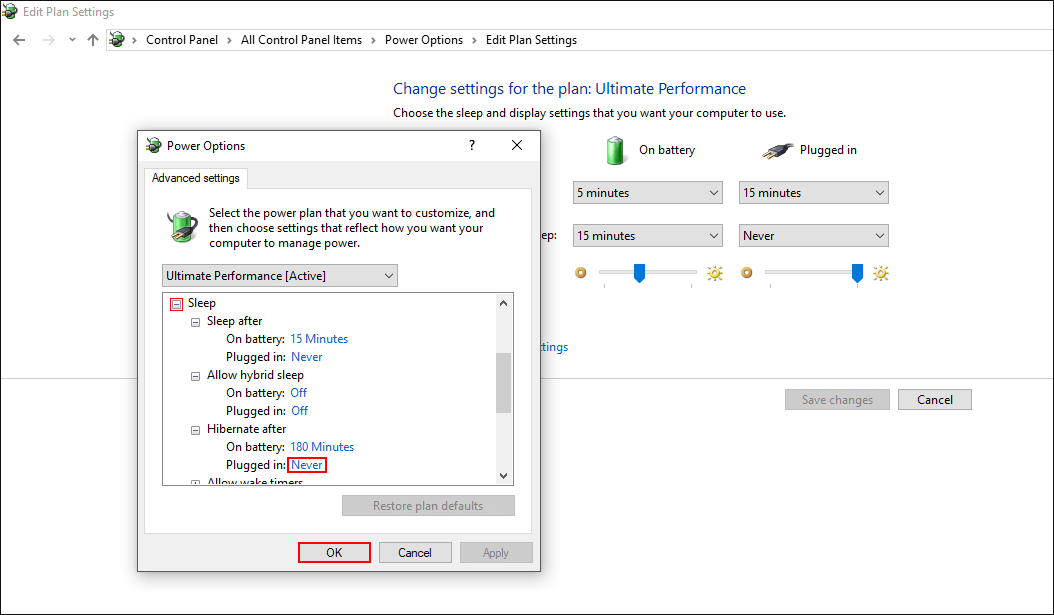Click dim brightness icon for on battery
1054x615 pixels.
581,273
